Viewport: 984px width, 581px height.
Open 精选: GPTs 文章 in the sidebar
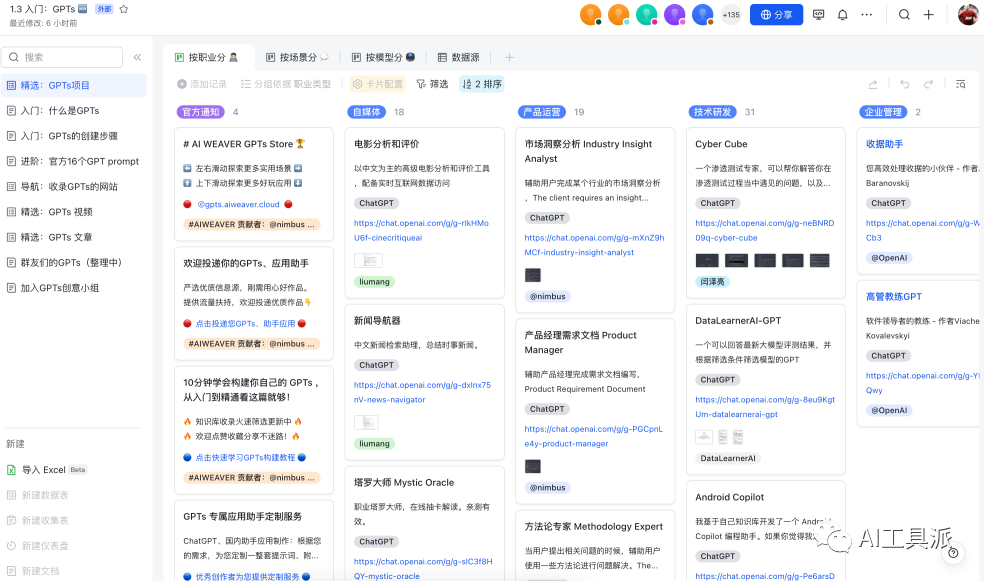74,237
